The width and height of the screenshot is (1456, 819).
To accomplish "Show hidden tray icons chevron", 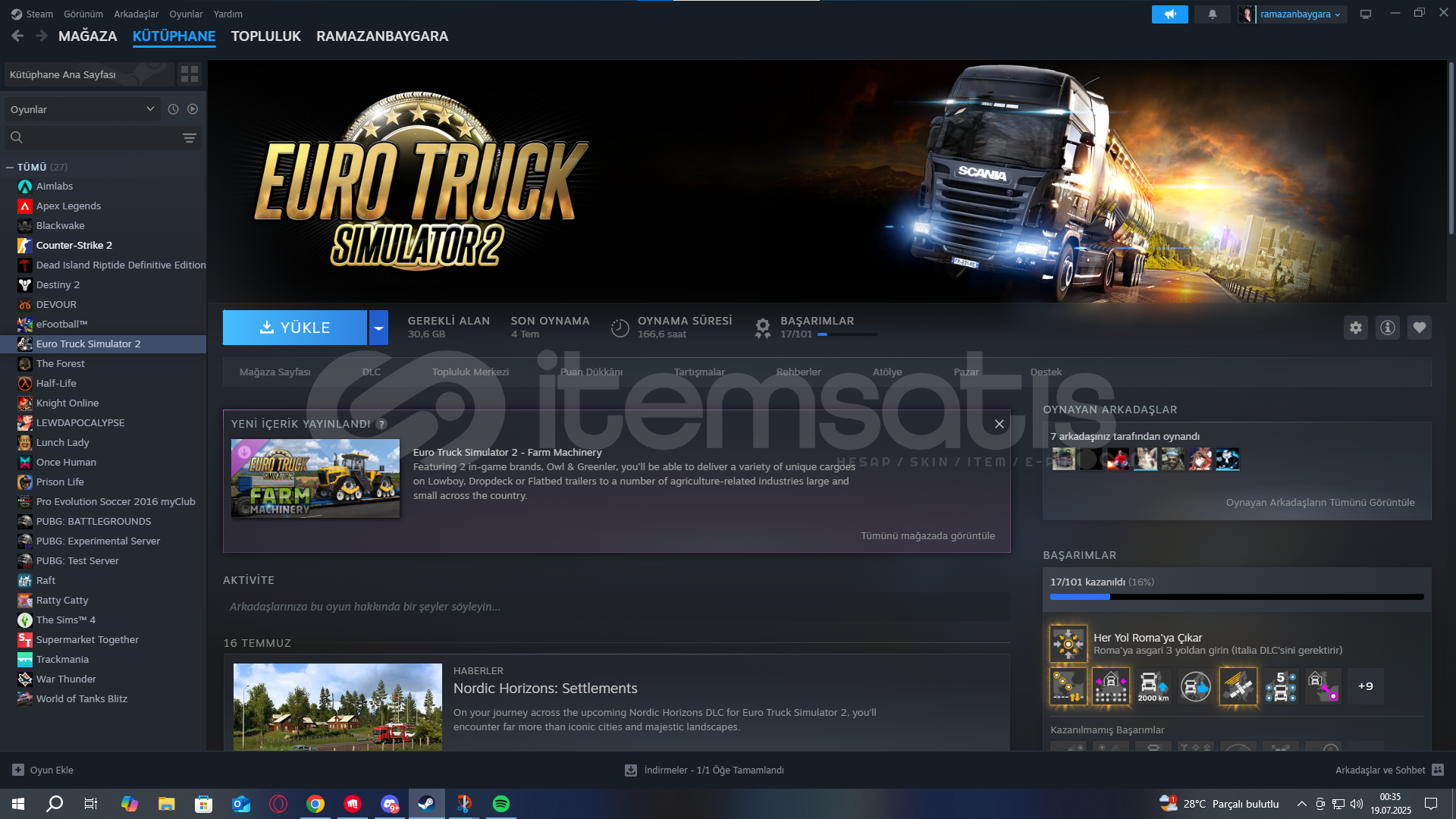I will tap(1302, 804).
